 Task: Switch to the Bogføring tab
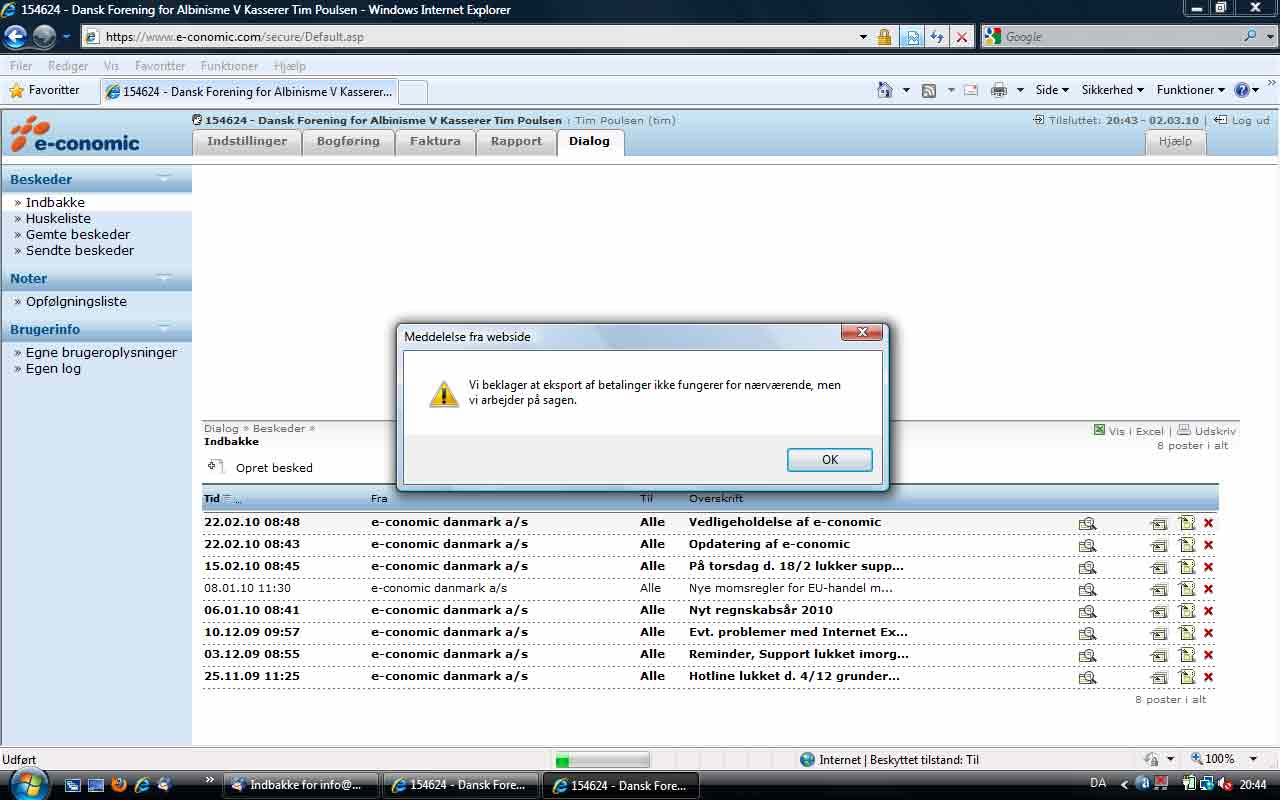(348, 142)
